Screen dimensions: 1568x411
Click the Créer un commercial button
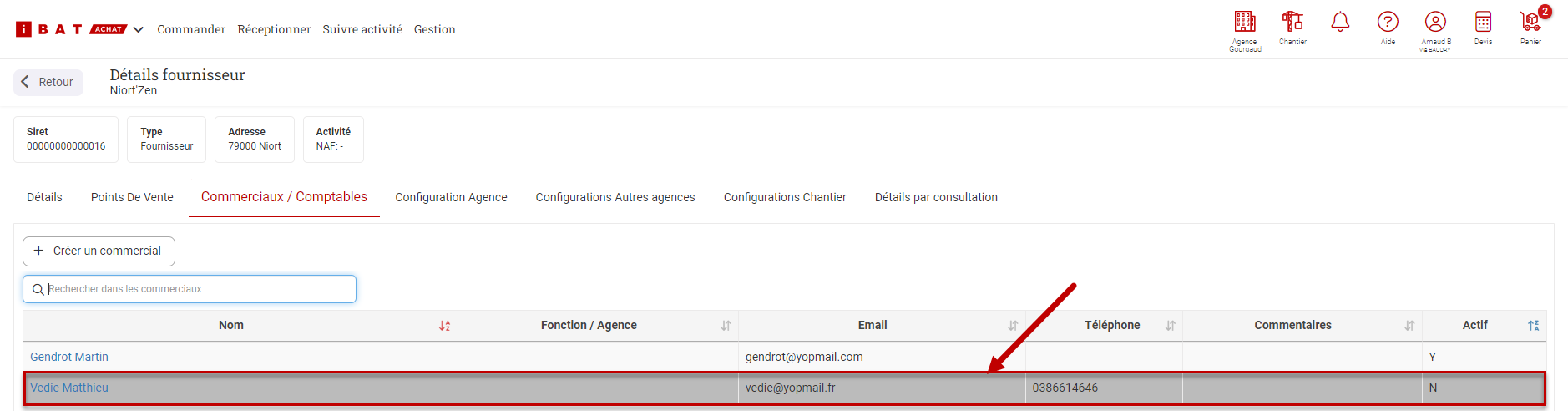(99, 251)
